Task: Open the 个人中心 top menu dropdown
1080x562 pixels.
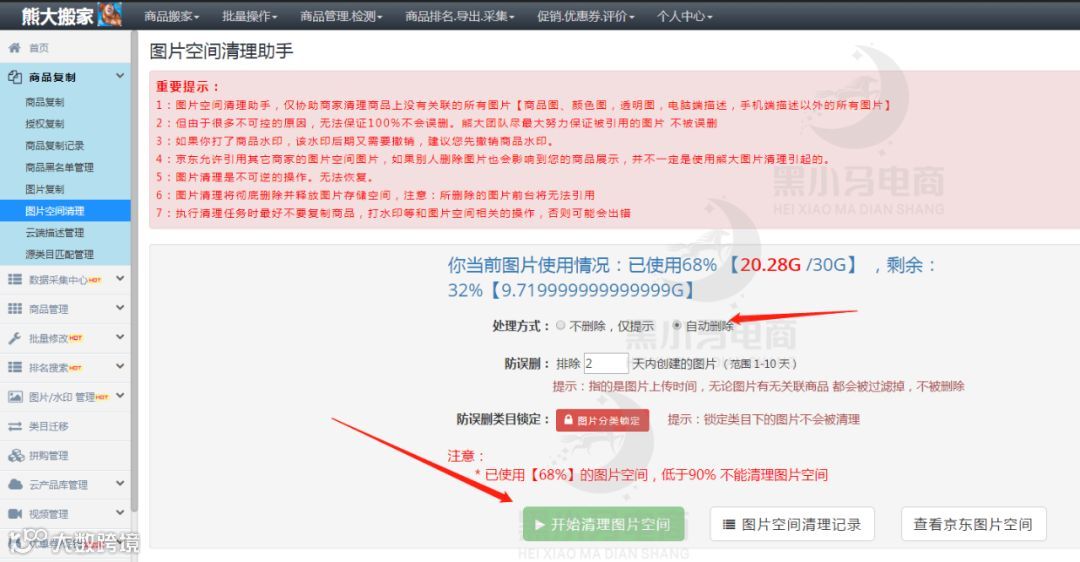Action: point(684,16)
